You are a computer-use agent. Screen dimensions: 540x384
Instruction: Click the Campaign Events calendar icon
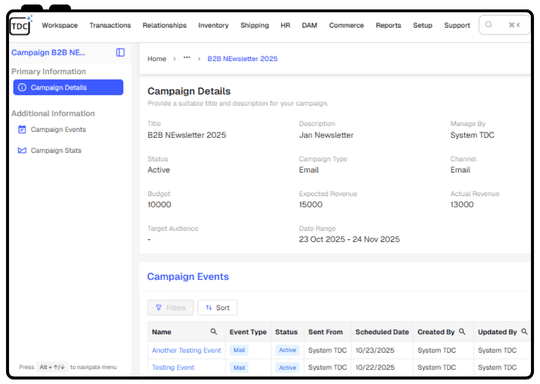[22, 129]
